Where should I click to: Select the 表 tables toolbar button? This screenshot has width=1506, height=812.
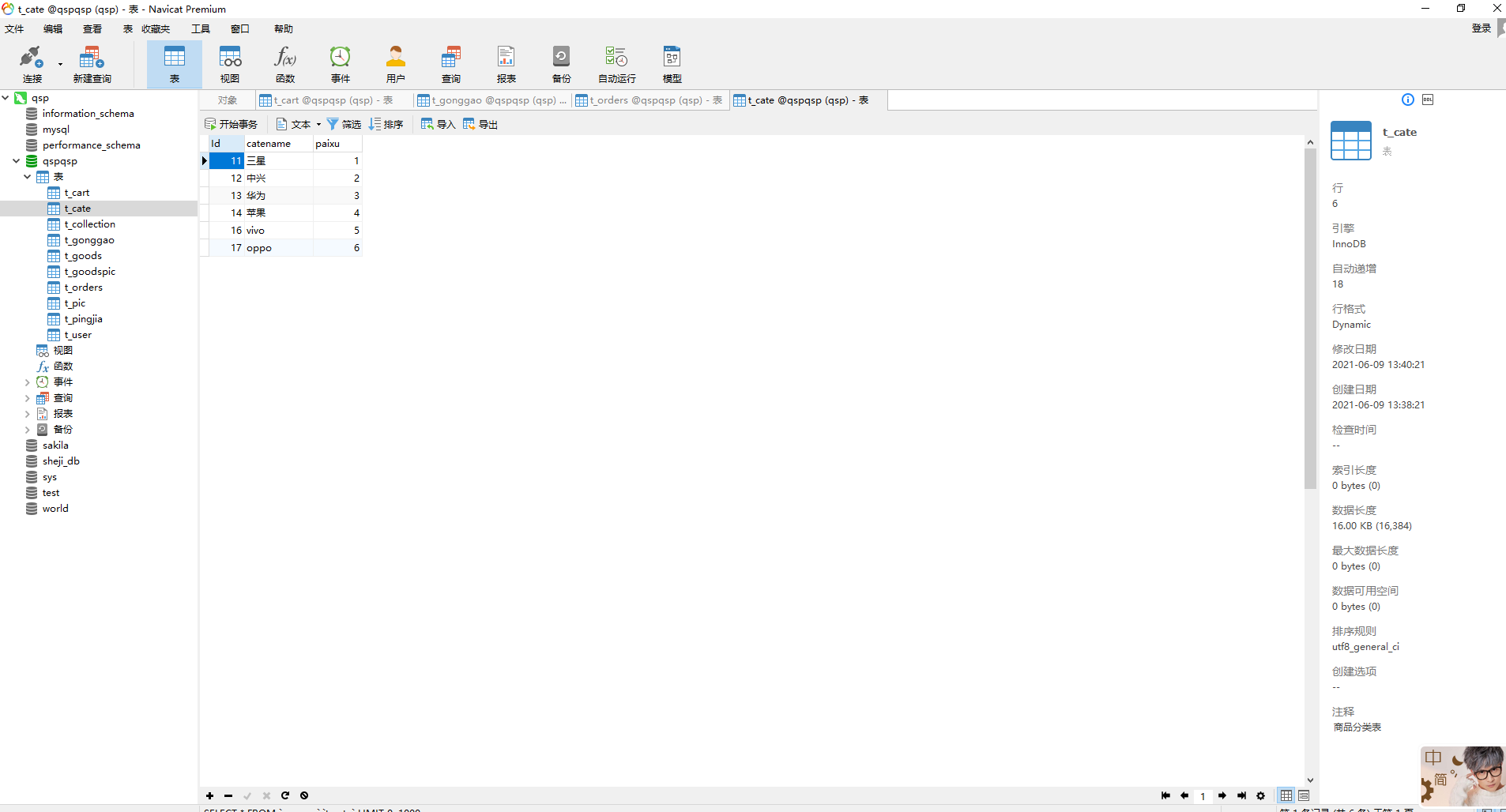click(x=175, y=64)
